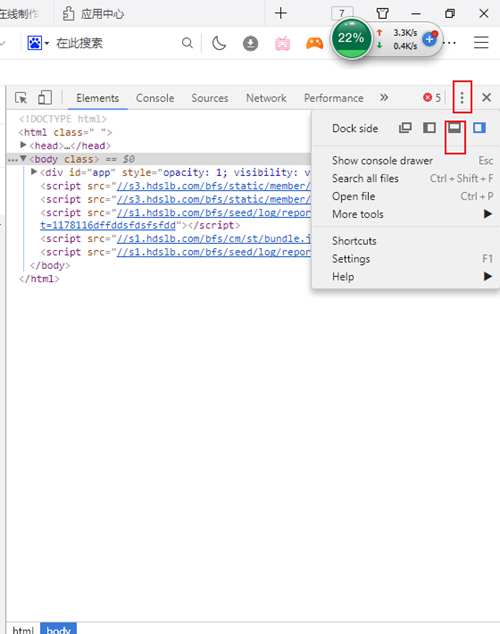Click the red error count badge
This screenshot has height=634, width=500.
coord(432,97)
